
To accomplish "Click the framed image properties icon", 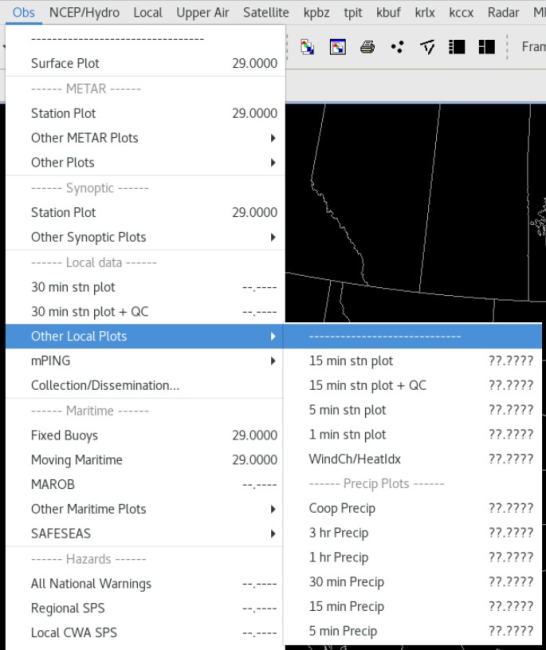I will click(337, 47).
